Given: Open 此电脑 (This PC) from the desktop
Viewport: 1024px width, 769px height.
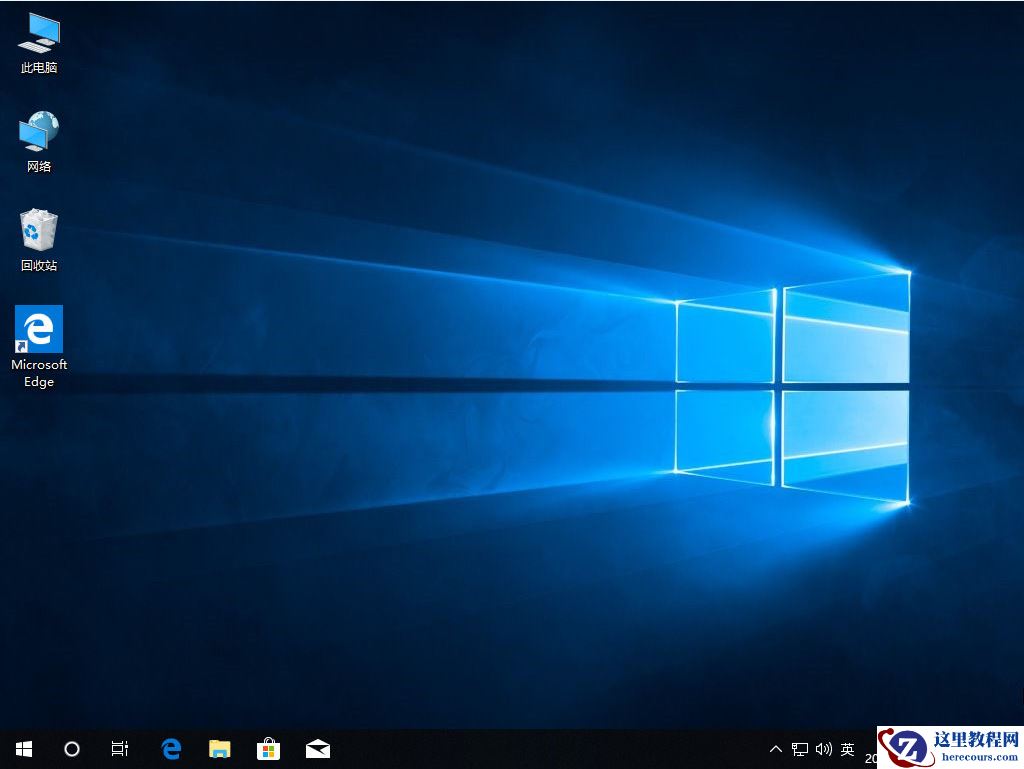Looking at the screenshot, I should [38, 40].
